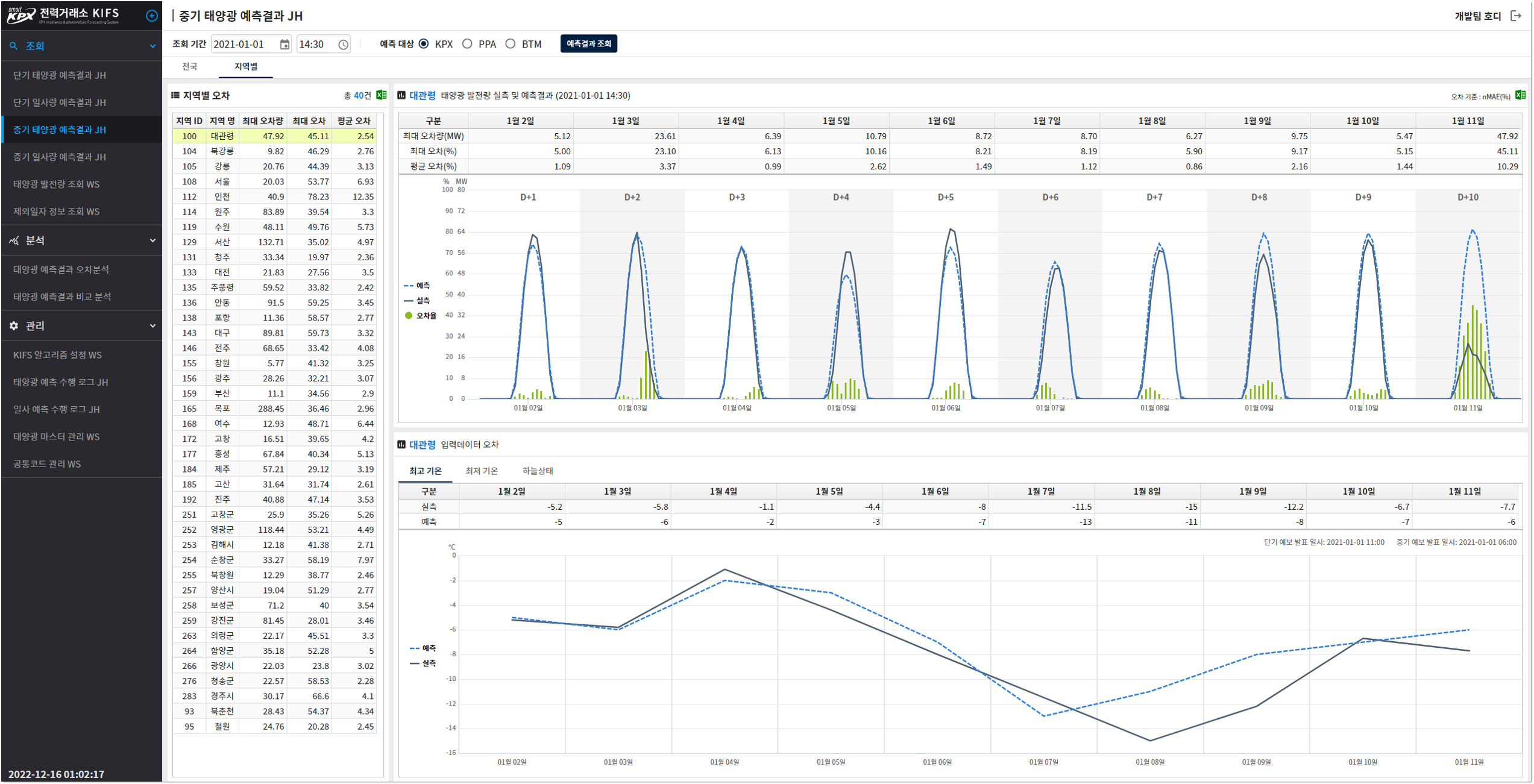Click the 예측결과 조회 button

coord(588,44)
